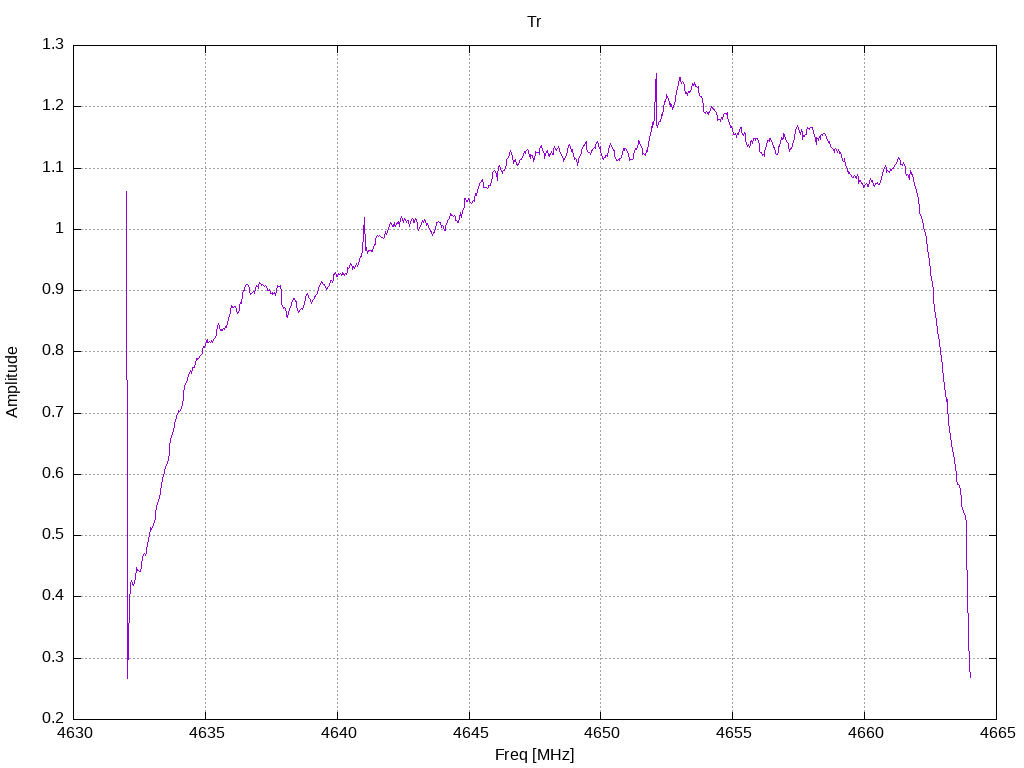
Task: Click the y-axis tick label 0.7
Action: pyautogui.click(x=53, y=412)
